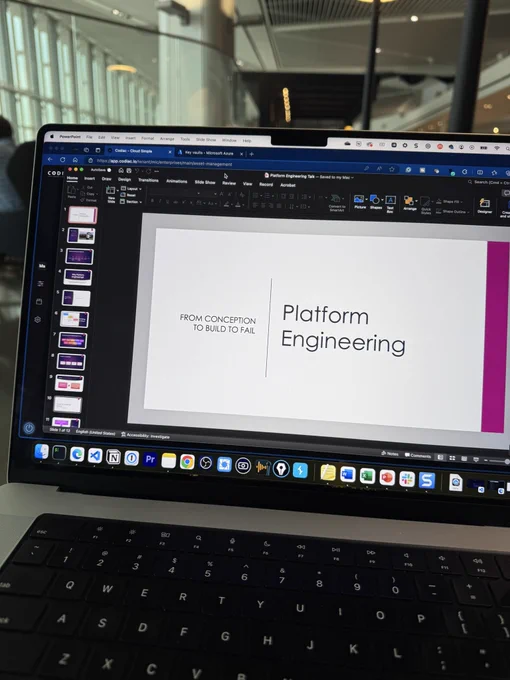Open the Format menu in macOS menu bar
The image size is (510, 680).
click(147, 138)
